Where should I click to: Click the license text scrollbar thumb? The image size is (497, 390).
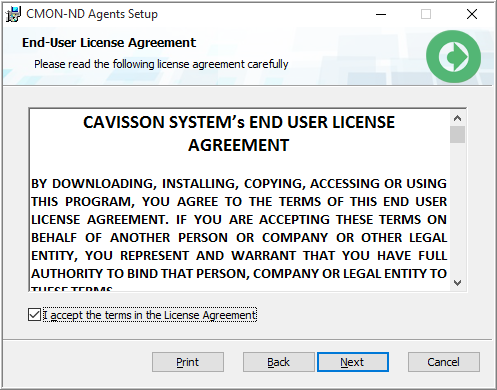click(x=457, y=135)
